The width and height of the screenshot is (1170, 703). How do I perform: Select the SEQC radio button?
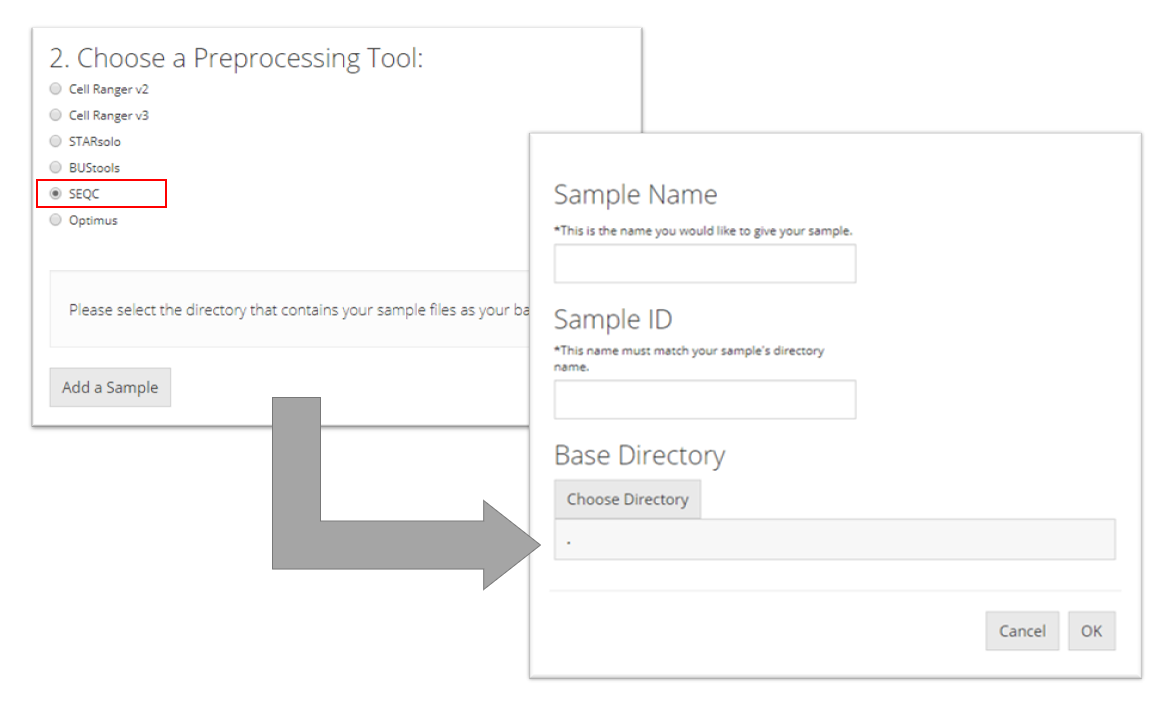56,194
